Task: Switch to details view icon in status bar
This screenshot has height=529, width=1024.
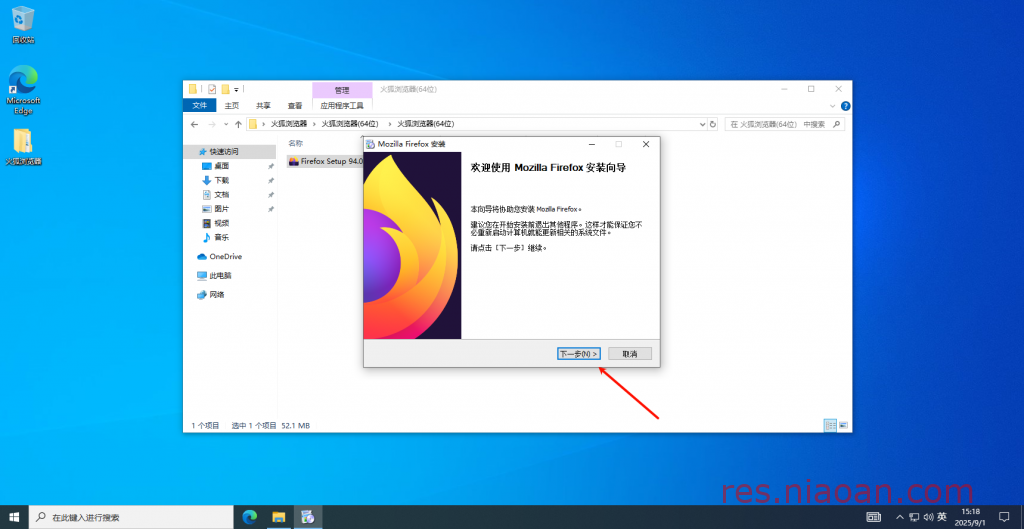Action: pos(830,425)
